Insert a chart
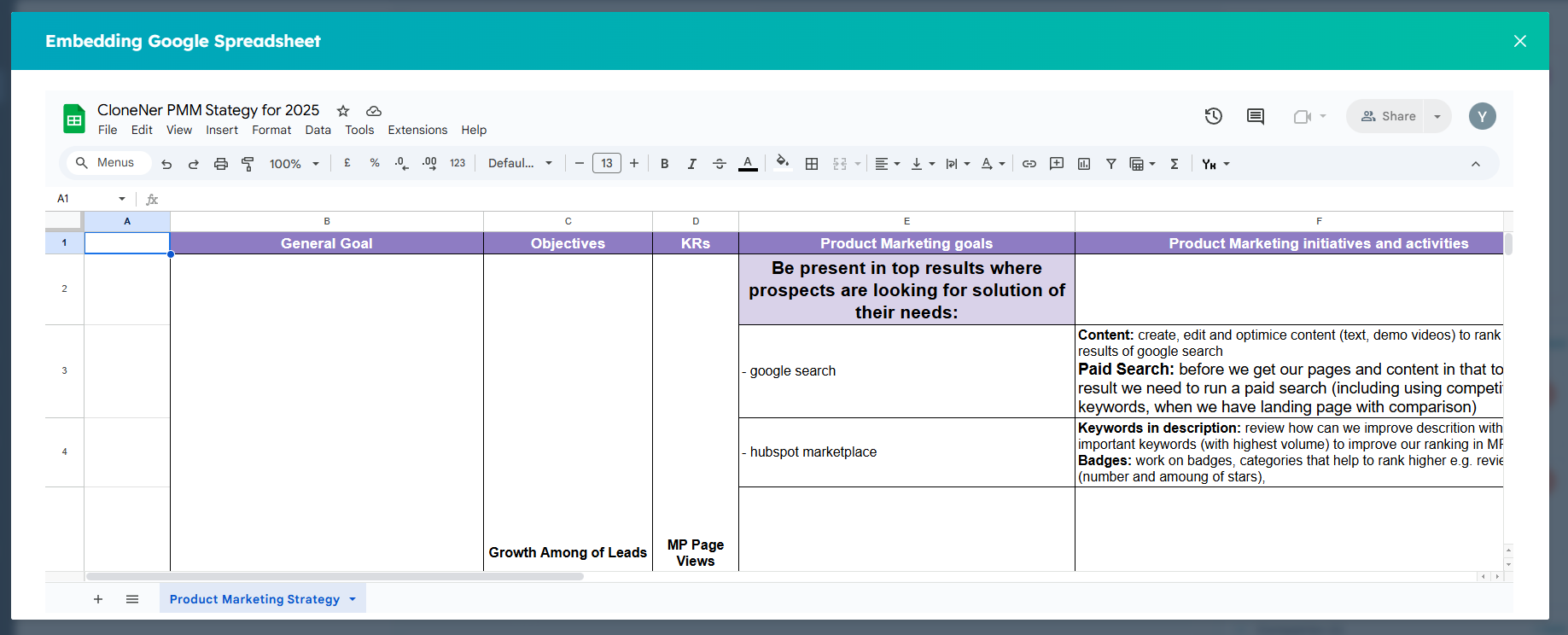This screenshot has width=1568, height=635. point(1084,164)
